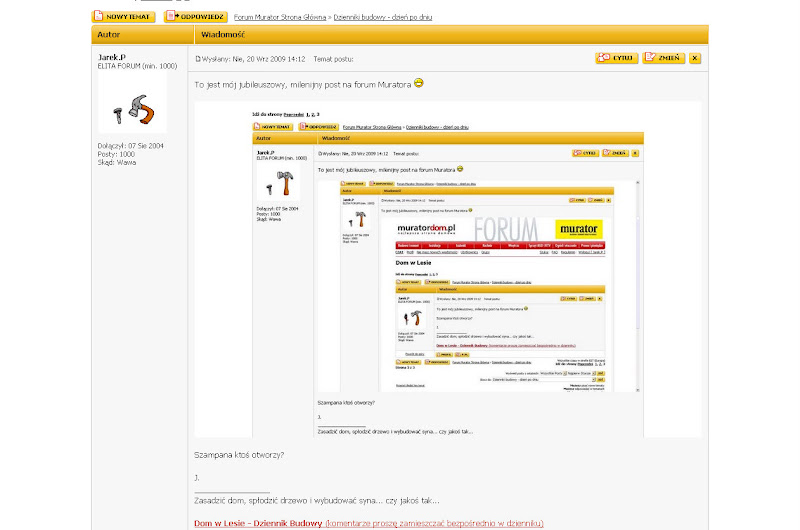Click Dom w Lesie heading in nested image

[413, 263]
